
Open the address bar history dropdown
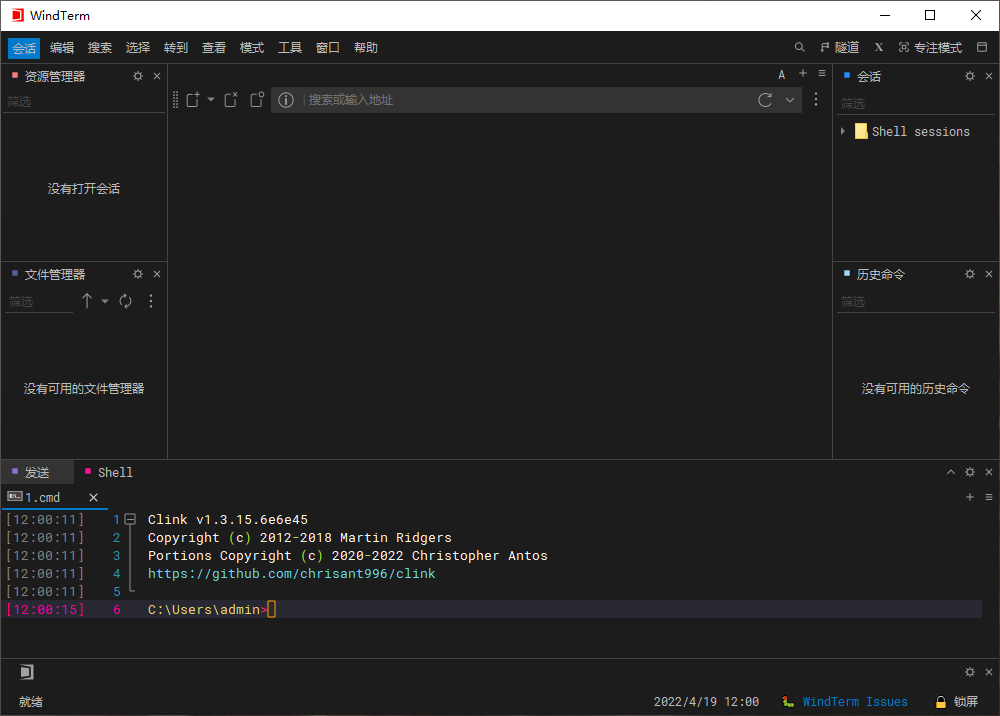[x=790, y=100]
